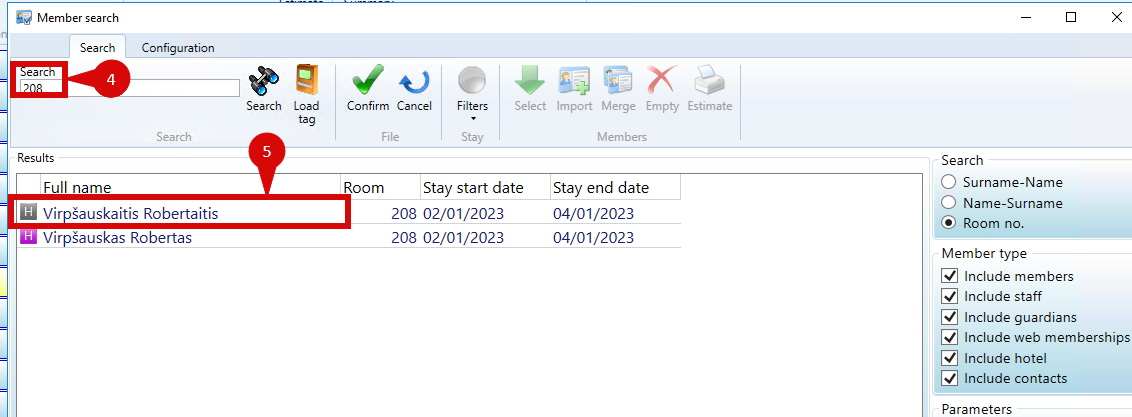
Task: Toggle Include web memberships checkbox
Action: (950, 338)
